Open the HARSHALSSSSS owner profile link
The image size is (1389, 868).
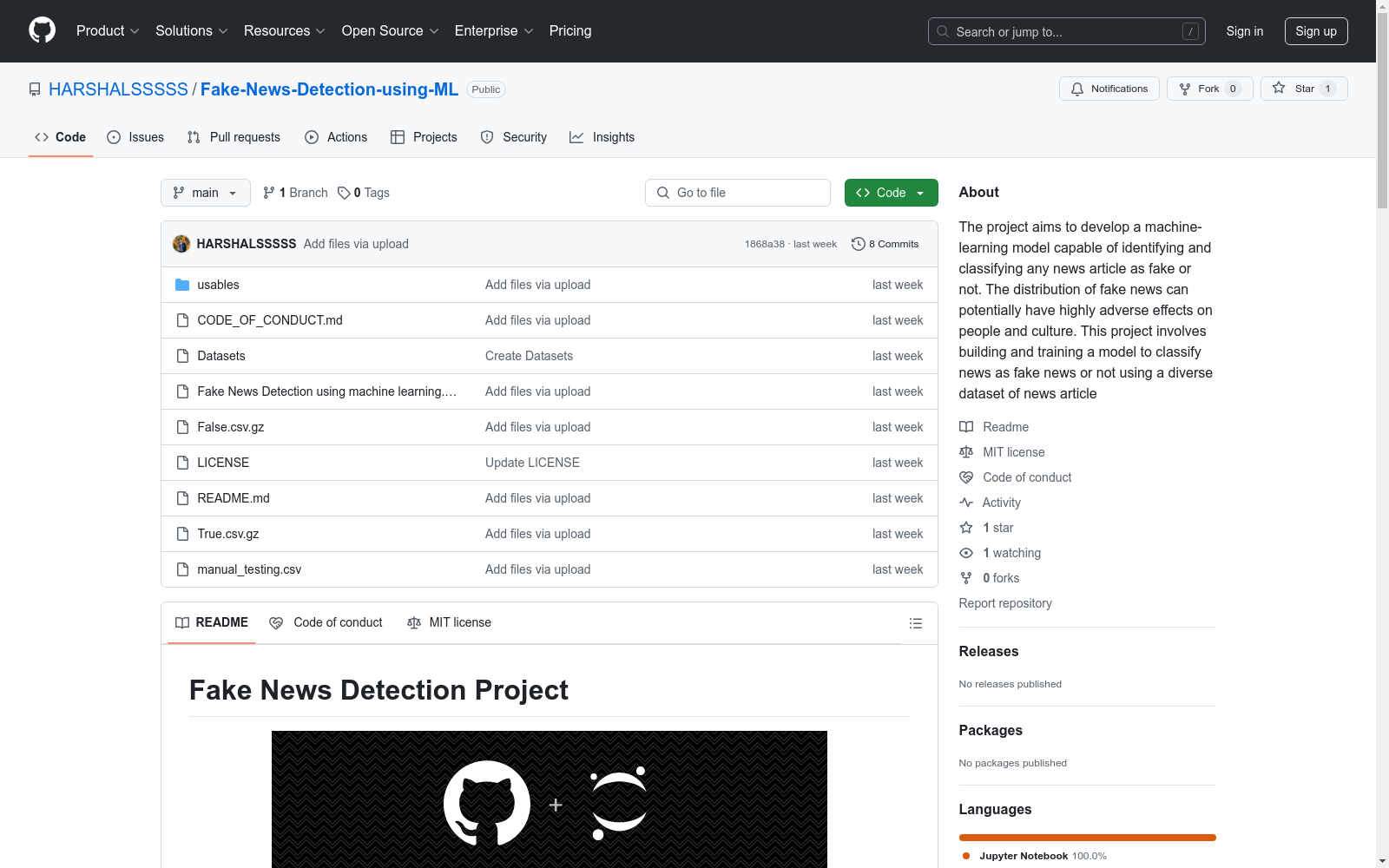(x=118, y=89)
